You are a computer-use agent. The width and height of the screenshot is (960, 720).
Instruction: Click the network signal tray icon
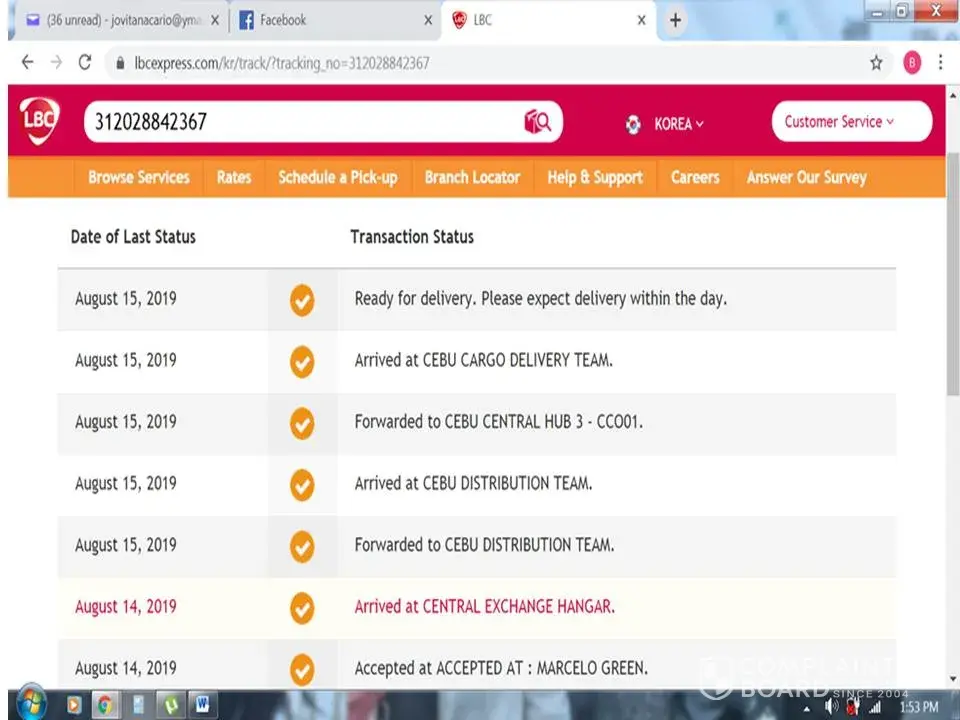tap(876, 708)
